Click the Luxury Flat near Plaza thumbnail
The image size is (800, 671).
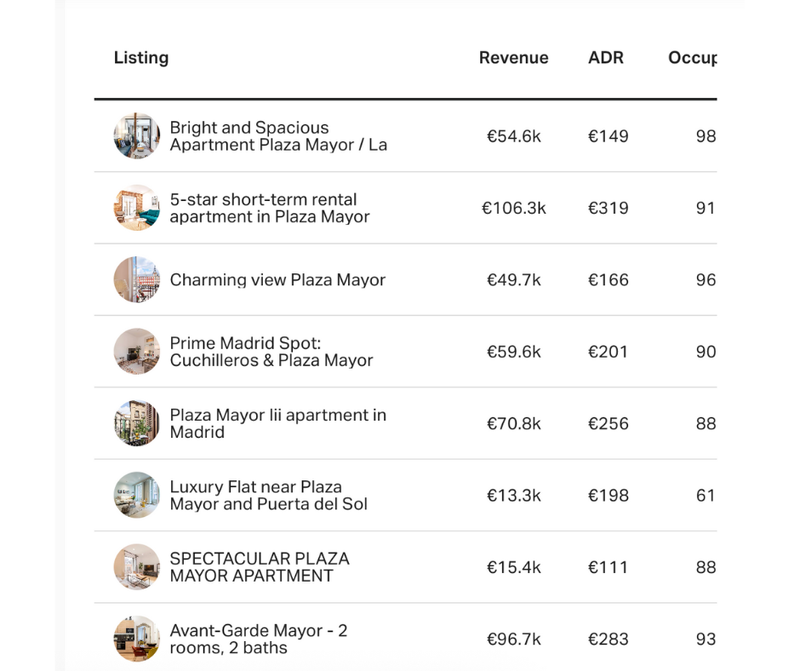pos(136,496)
